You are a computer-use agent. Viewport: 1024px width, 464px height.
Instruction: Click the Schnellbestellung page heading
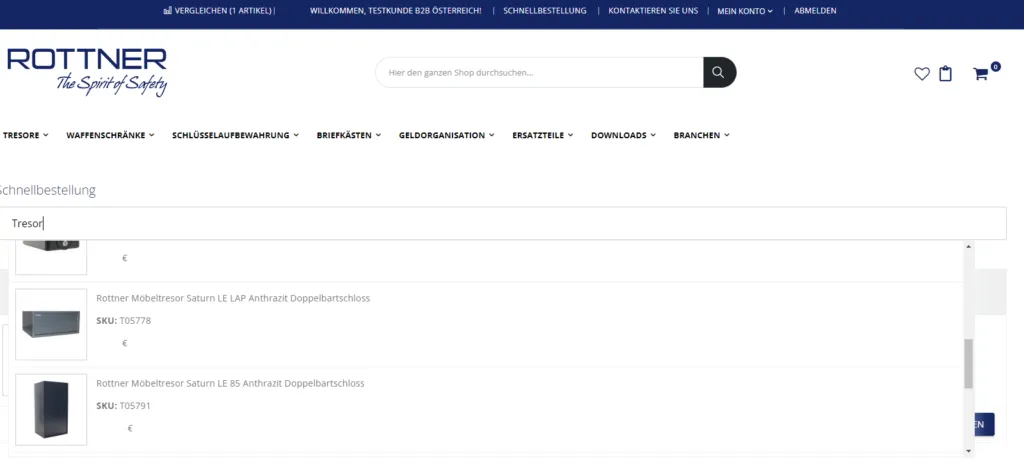point(47,191)
